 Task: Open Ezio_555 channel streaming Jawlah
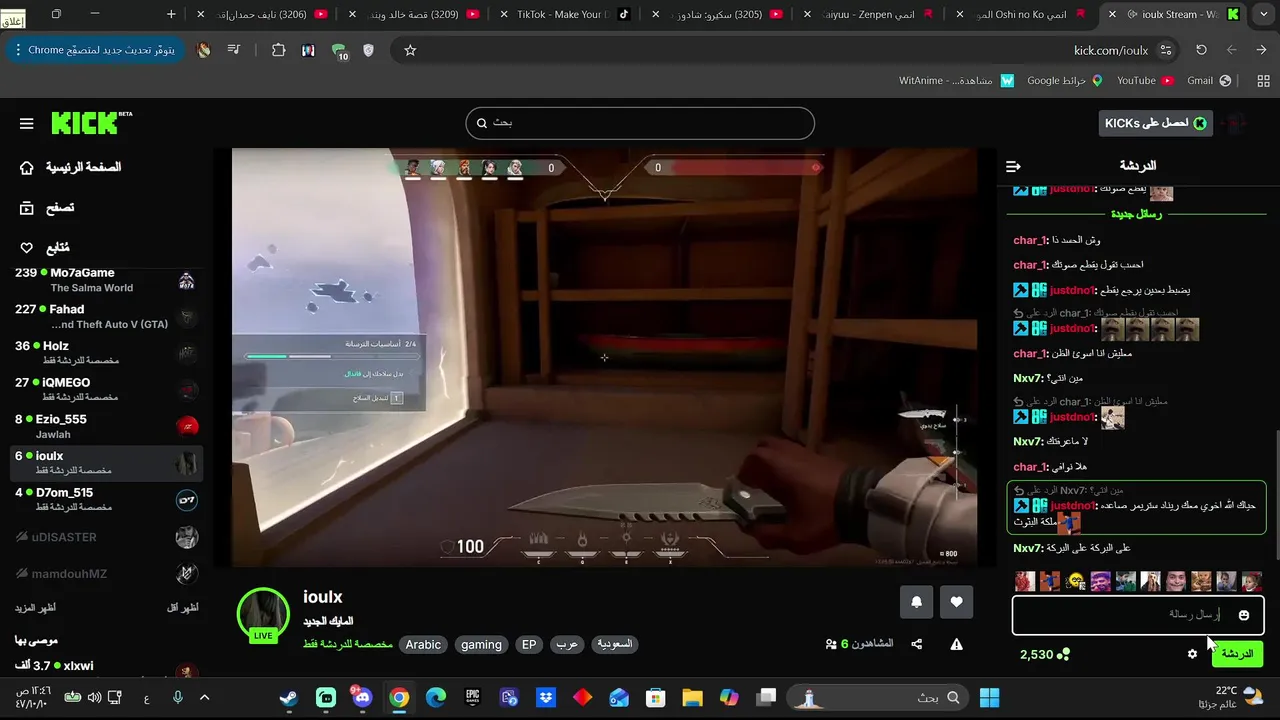pos(106,426)
